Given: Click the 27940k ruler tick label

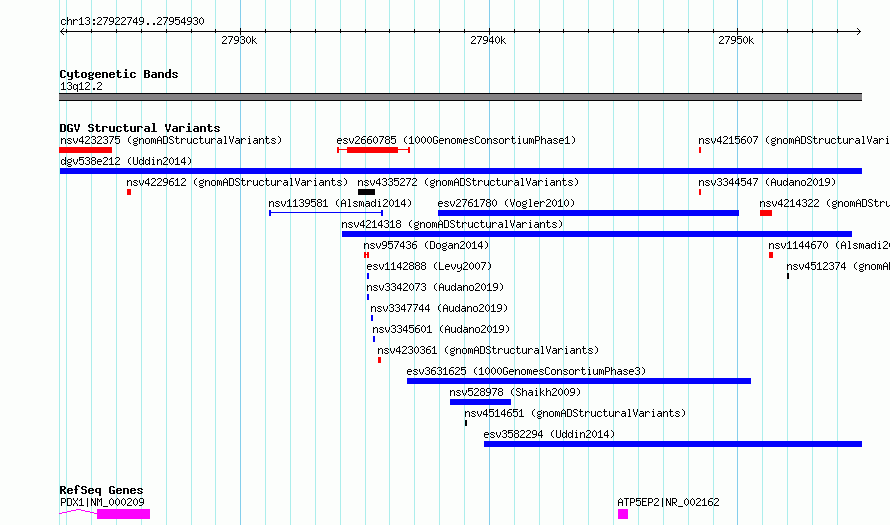Looking at the screenshot, I should (488, 40).
